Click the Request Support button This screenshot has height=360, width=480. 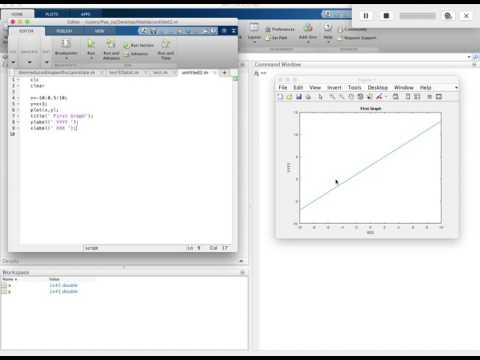357,38
